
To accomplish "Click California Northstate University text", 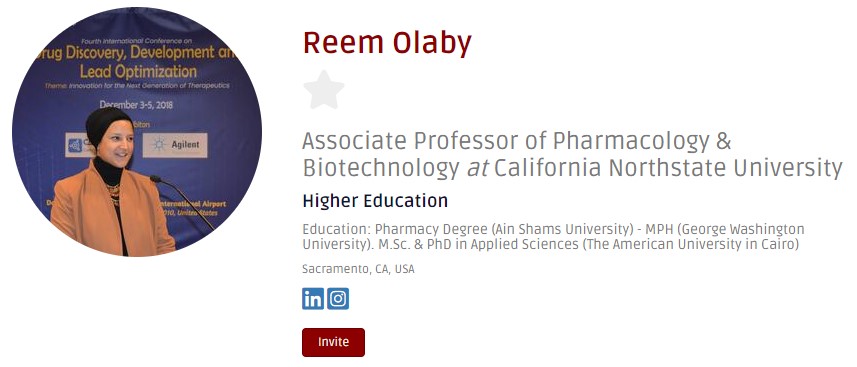I will click(x=668, y=168).
